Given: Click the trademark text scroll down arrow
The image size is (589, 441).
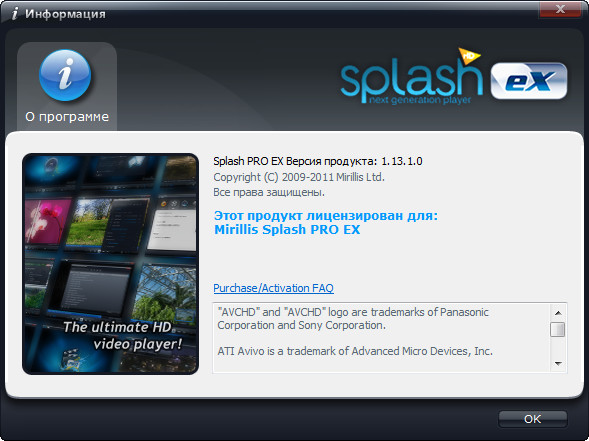Looking at the screenshot, I should point(558,363).
